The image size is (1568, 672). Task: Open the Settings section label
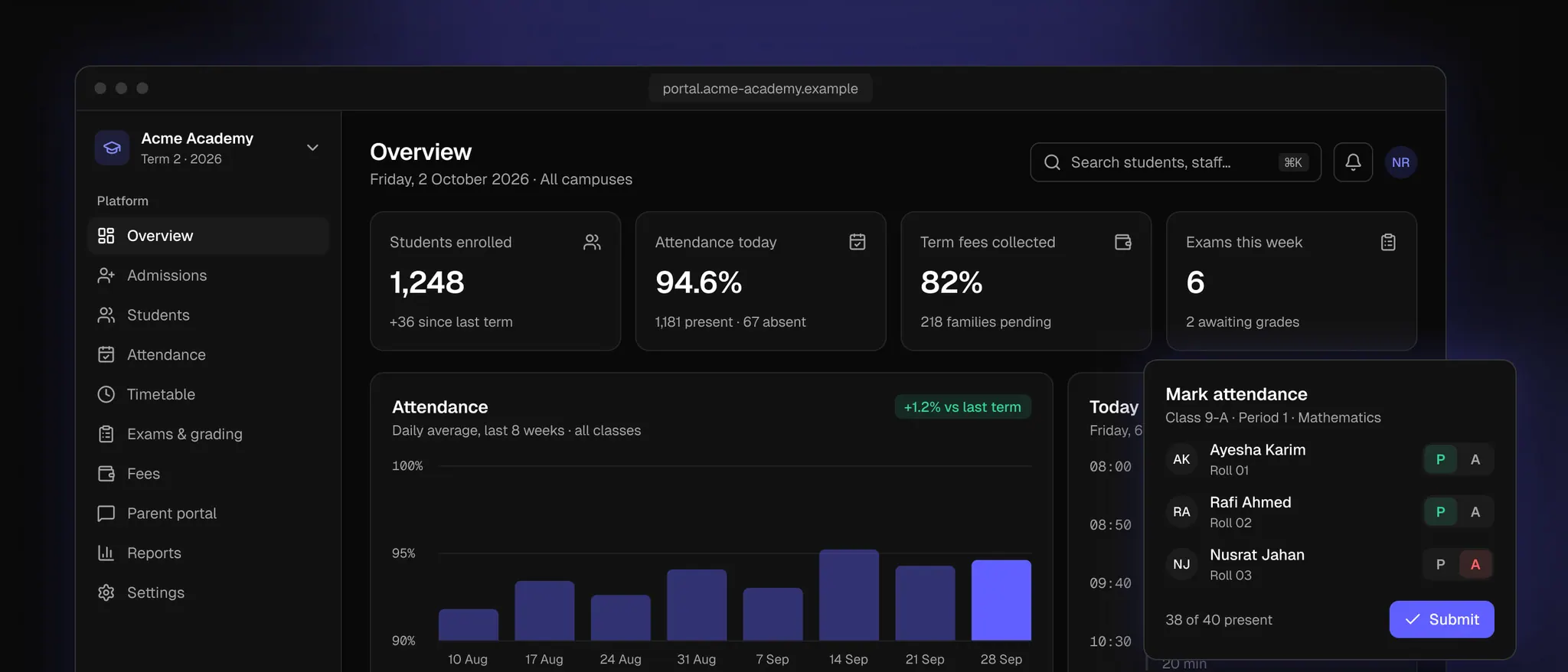(155, 592)
